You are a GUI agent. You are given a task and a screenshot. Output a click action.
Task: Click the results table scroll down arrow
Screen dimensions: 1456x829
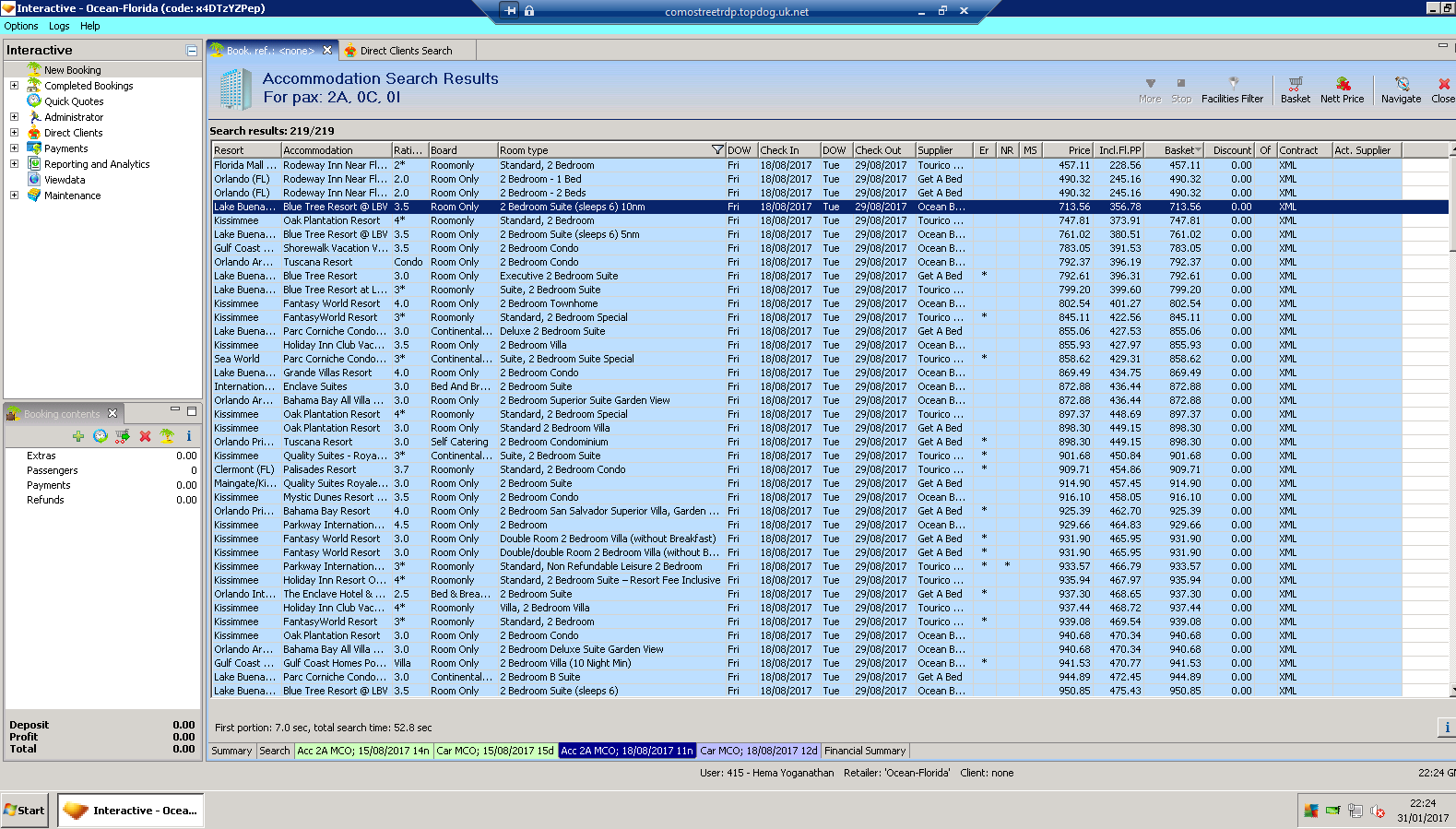click(x=1452, y=690)
